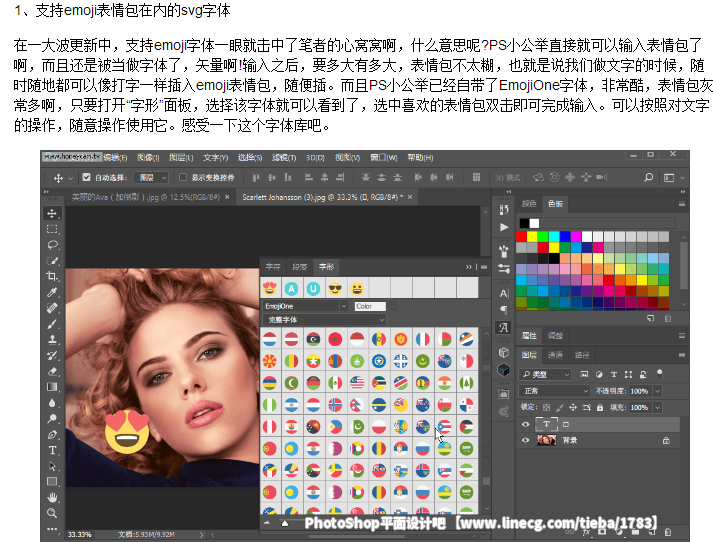Select the Crop tool
This screenshot has width=713, height=542.
[x=52, y=276]
